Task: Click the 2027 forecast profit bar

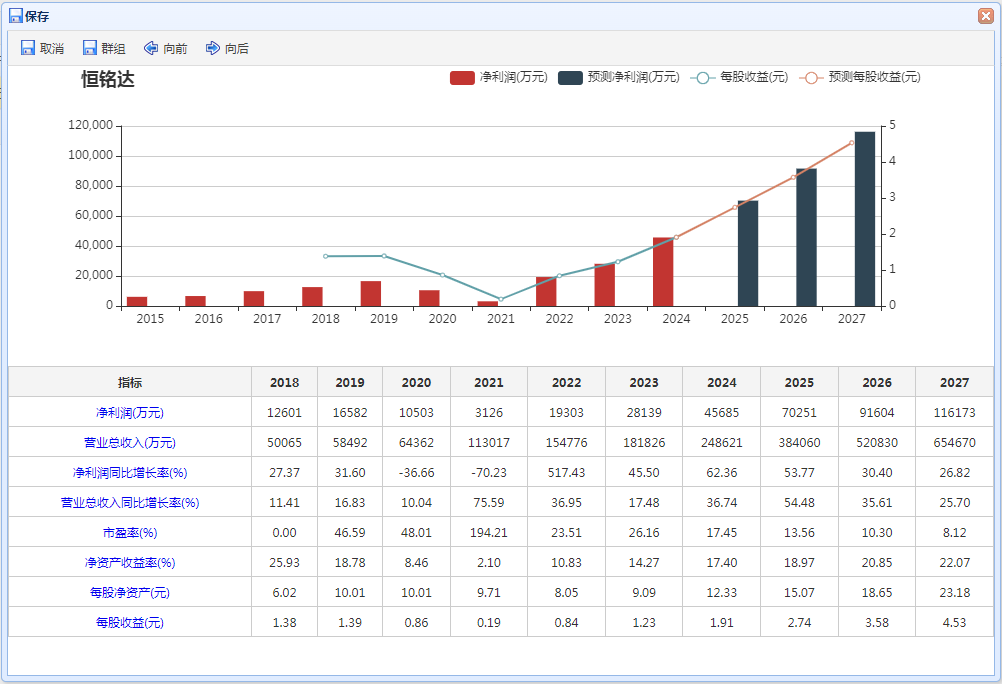Action: [865, 219]
